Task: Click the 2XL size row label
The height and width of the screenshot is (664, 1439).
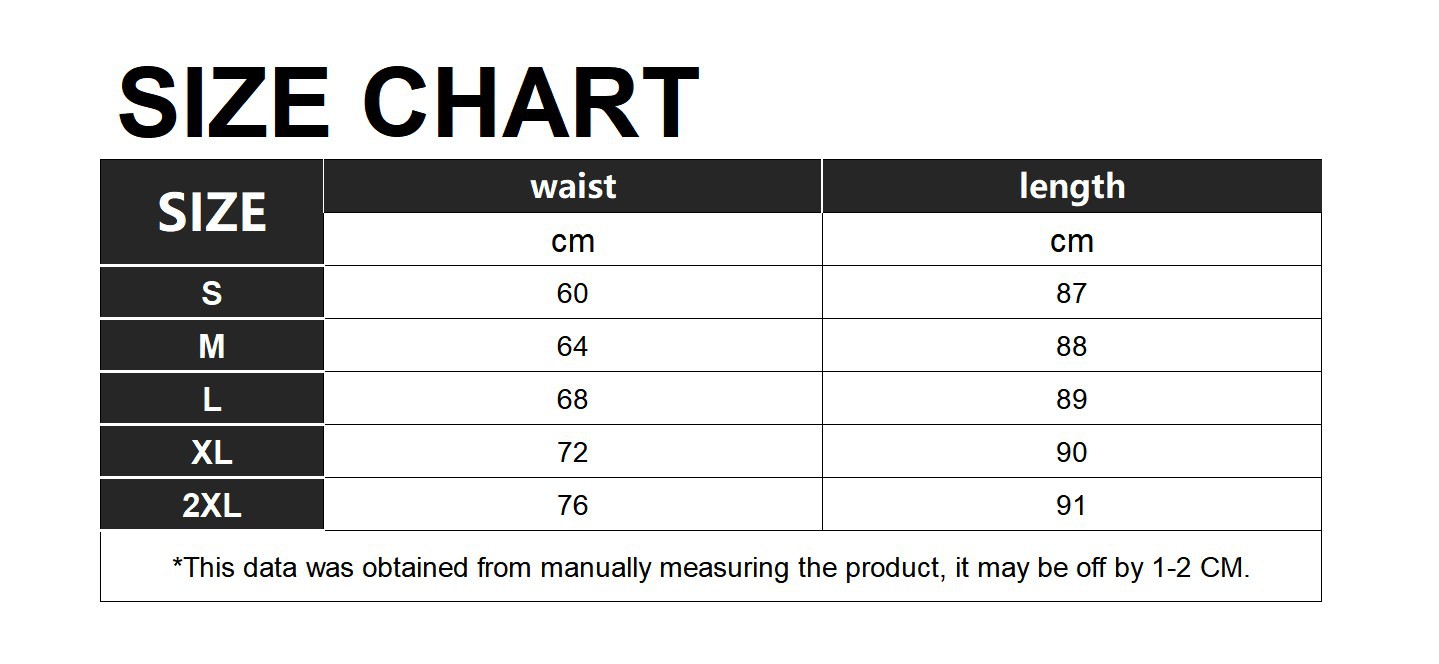Action: pos(212,505)
